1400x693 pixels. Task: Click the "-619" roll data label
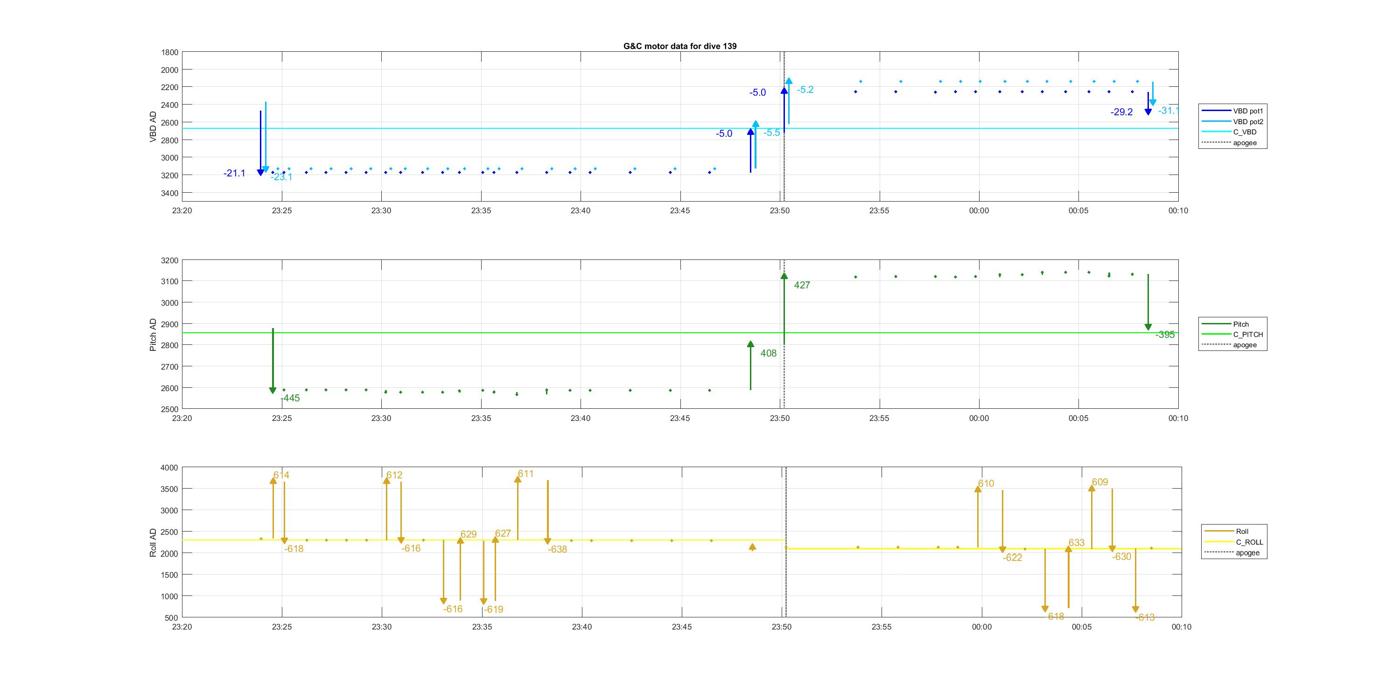tap(493, 609)
